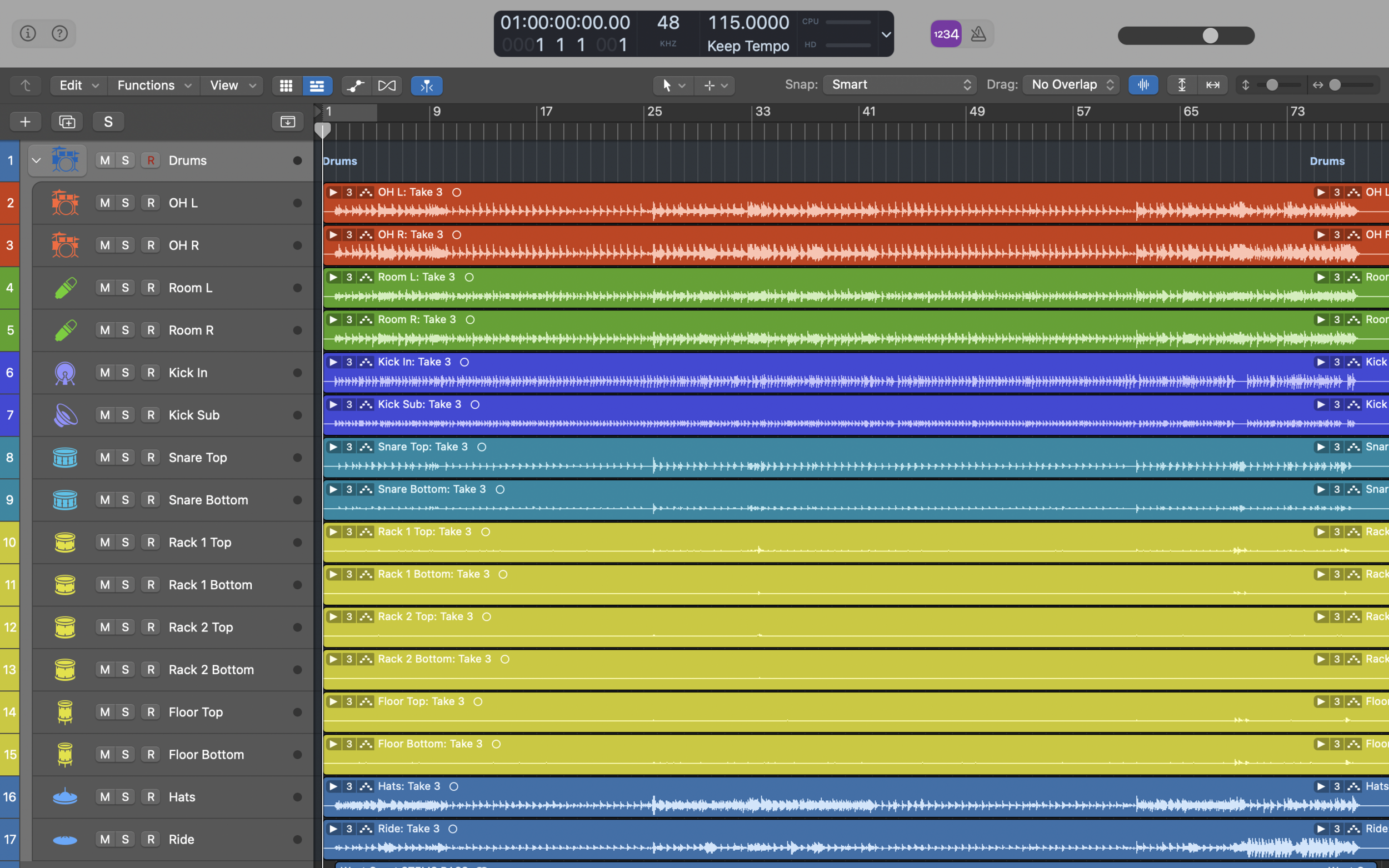Click the metronome icon in the control bar
Image resolution: width=1389 pixels, height=868 pixels.
pos(978,33)
